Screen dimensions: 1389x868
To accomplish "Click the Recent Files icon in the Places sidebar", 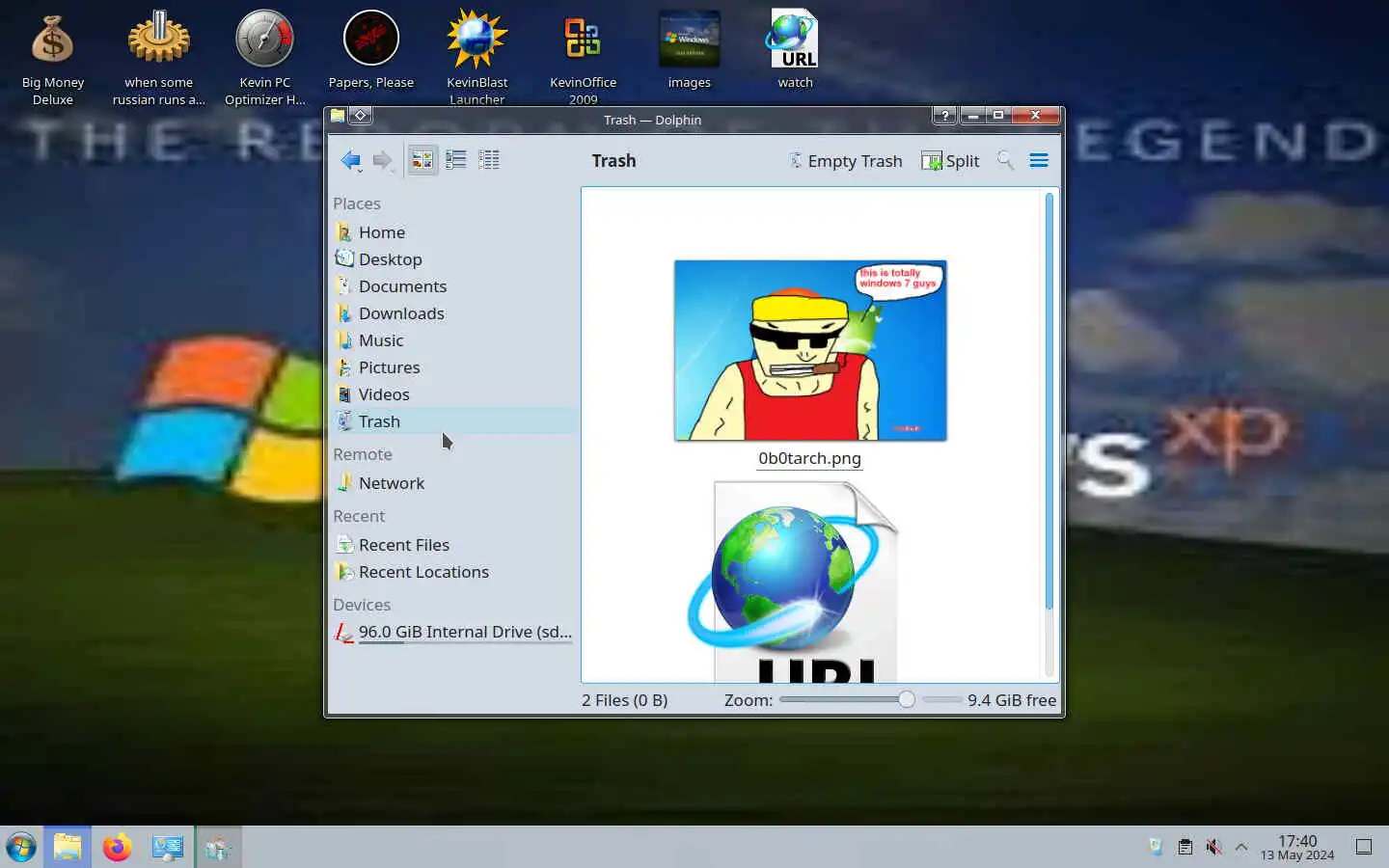I will tap(344, 545).
